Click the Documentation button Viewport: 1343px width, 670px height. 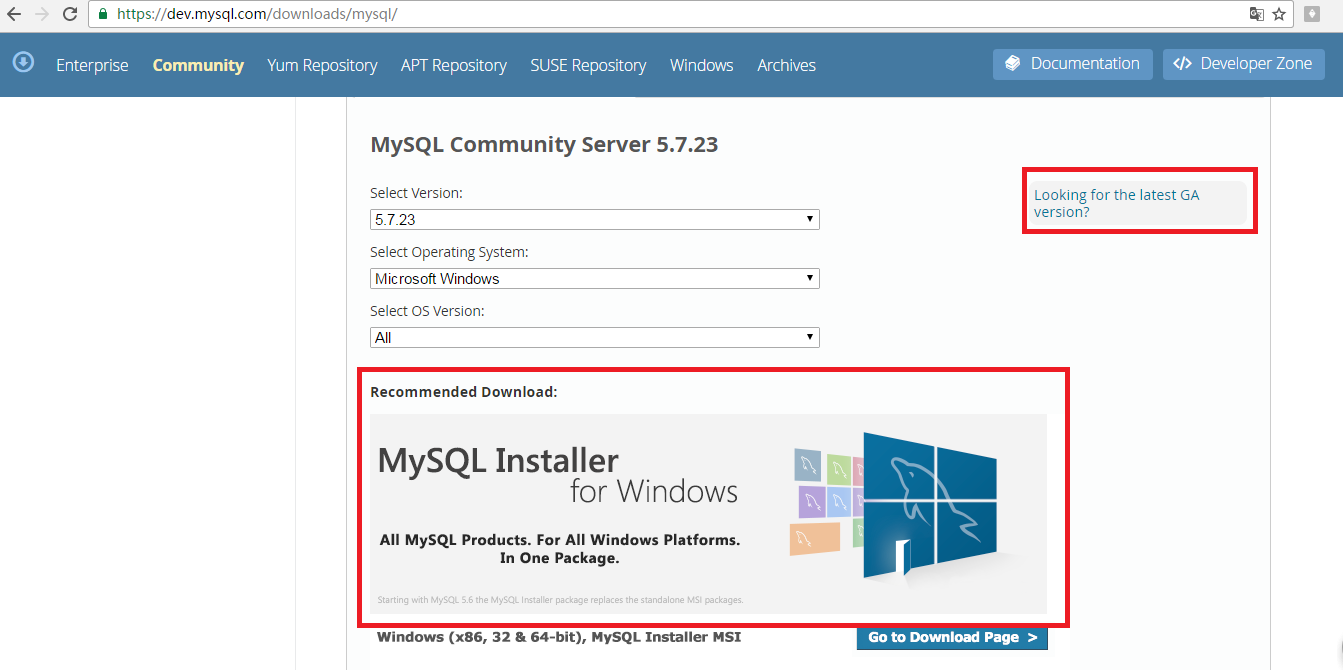pos(1072,64)
